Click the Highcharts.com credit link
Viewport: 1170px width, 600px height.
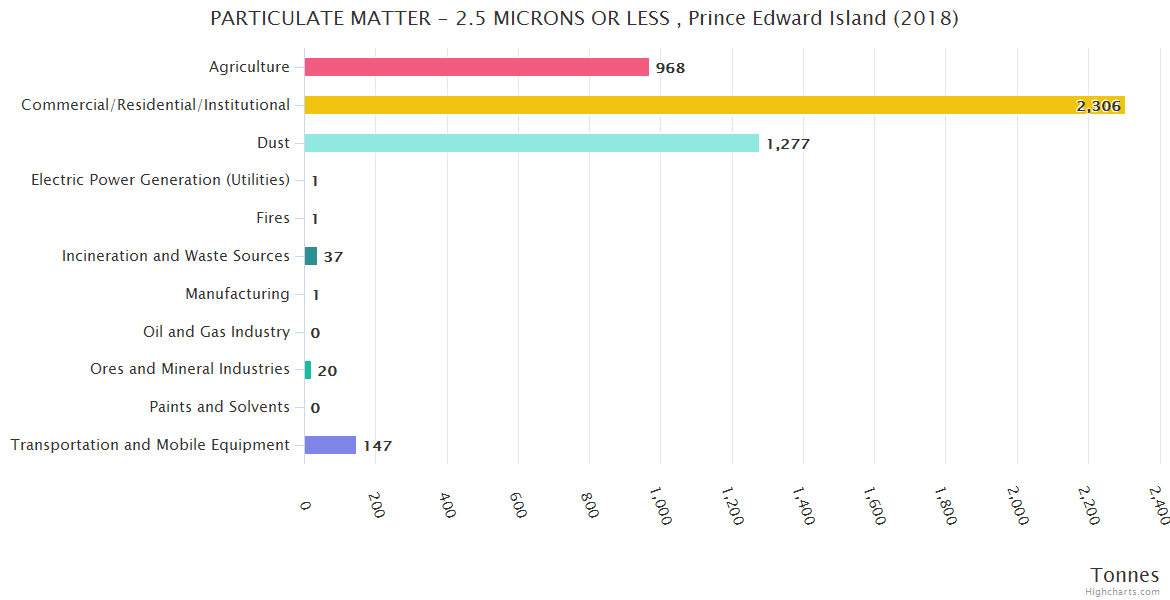click(x=1125, y=591)
